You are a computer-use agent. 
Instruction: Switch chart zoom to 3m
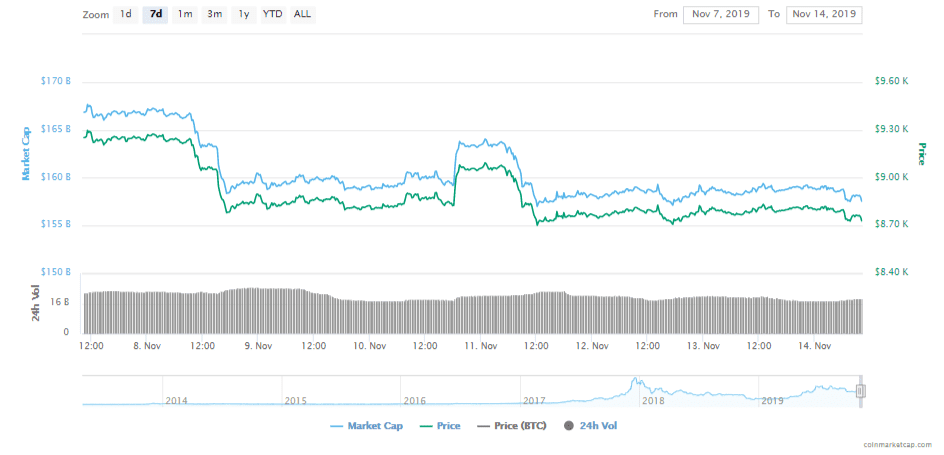[x=215, y=14]
